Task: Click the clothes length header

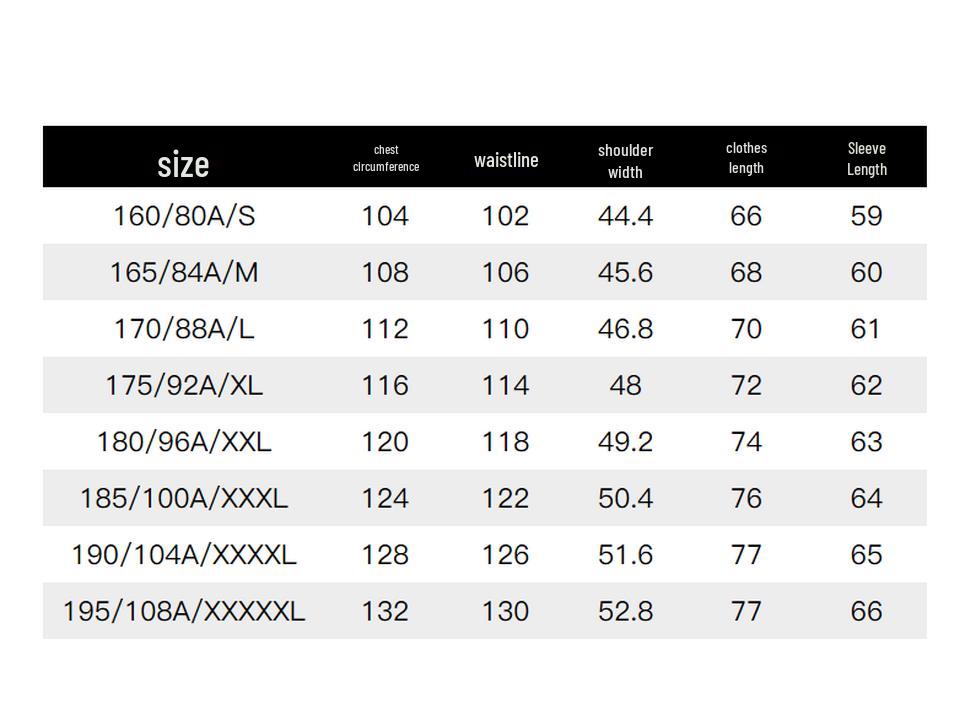Action: pyautogui.click(x=746, y=158)
